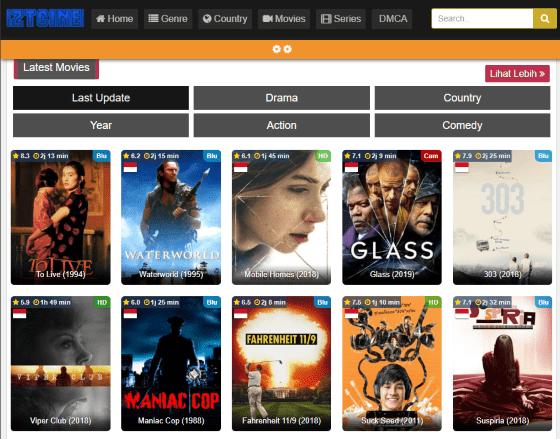This screenshot has width=560, height=439.
Task: Click the gear icons on orange bar
Action: (x=282, y=49)
